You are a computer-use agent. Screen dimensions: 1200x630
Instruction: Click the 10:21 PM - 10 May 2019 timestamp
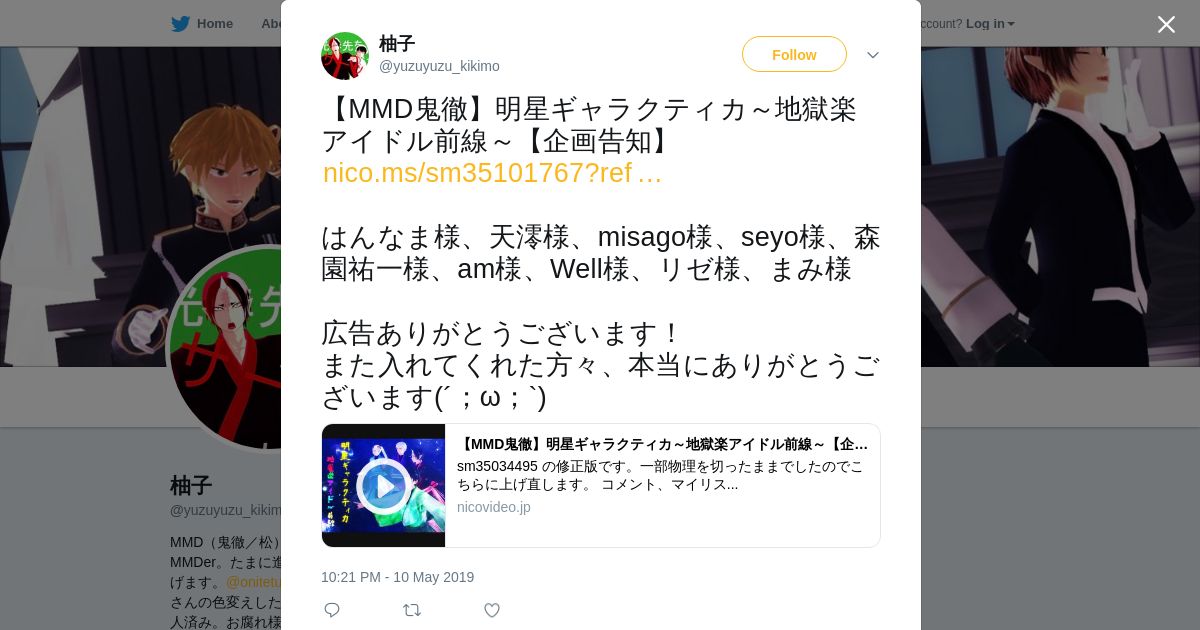tap(397, 577)
